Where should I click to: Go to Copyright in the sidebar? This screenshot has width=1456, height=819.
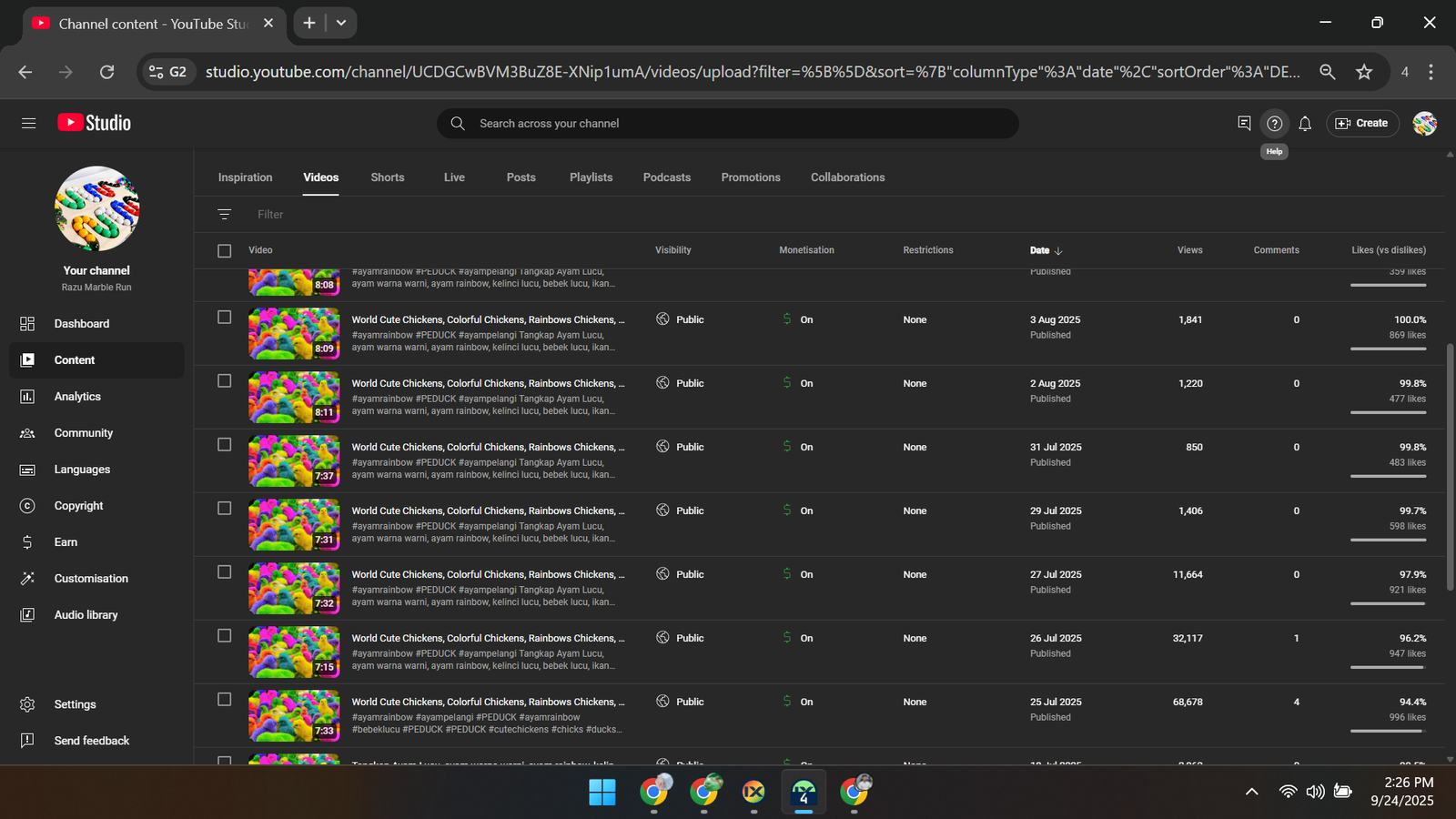[78, 506]
